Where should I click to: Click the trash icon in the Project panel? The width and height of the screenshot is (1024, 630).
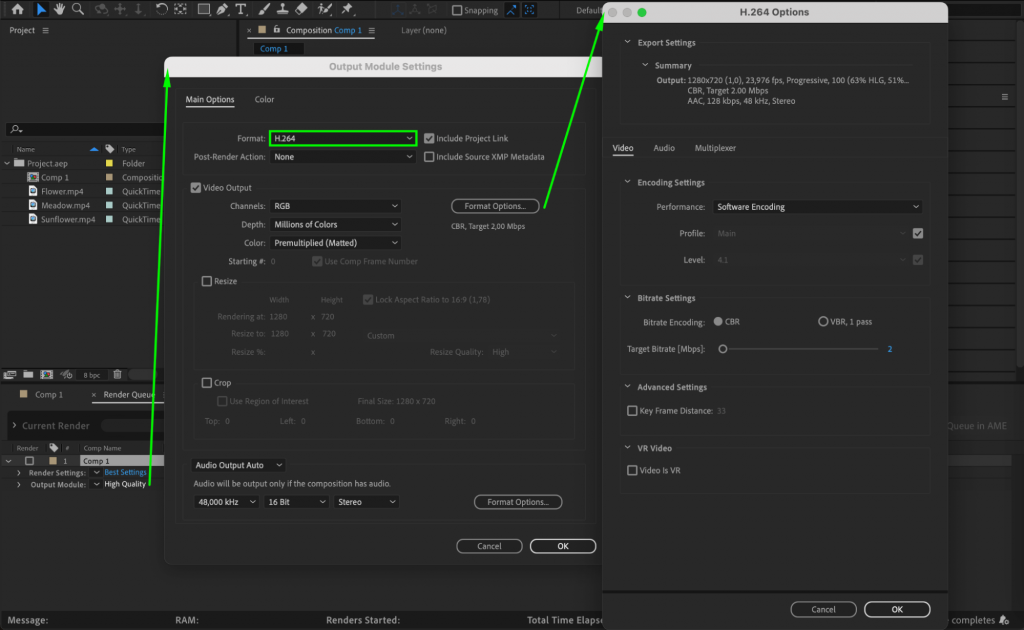[x=118, y=374]
